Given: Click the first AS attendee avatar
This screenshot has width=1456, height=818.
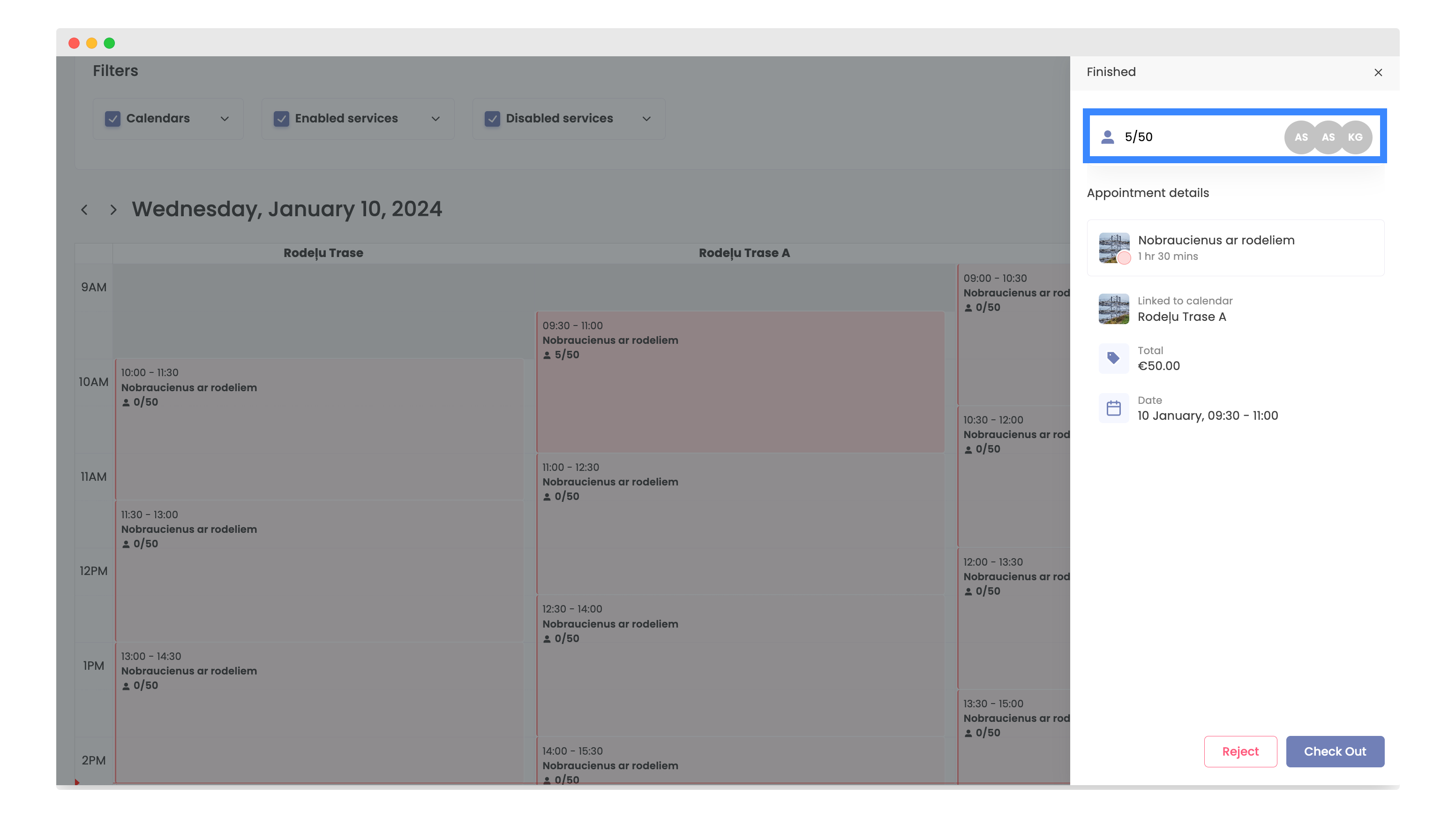Looking at the screenshot, I should point(1300,137).
